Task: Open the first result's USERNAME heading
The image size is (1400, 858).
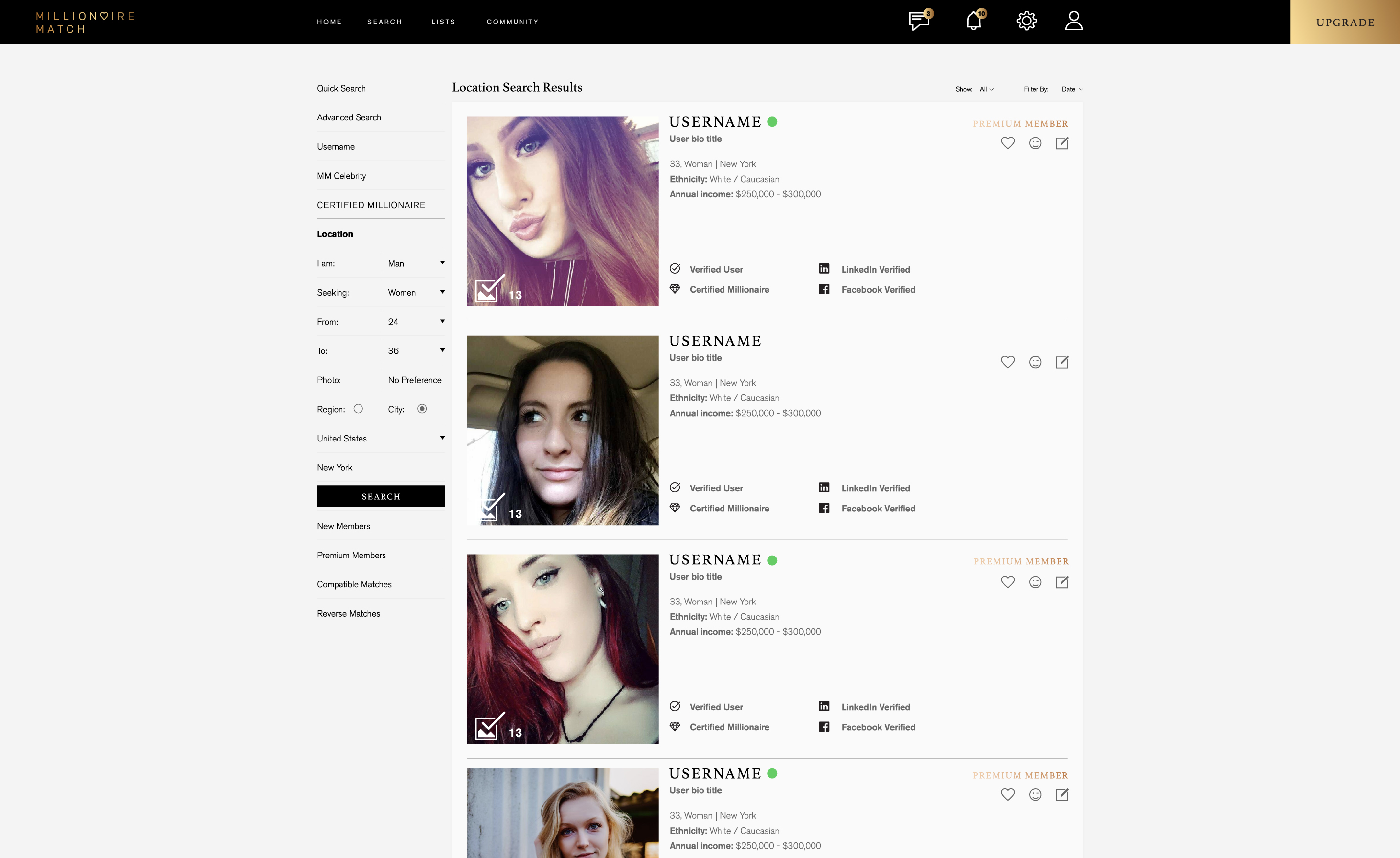Action: [x=715, y=122]
